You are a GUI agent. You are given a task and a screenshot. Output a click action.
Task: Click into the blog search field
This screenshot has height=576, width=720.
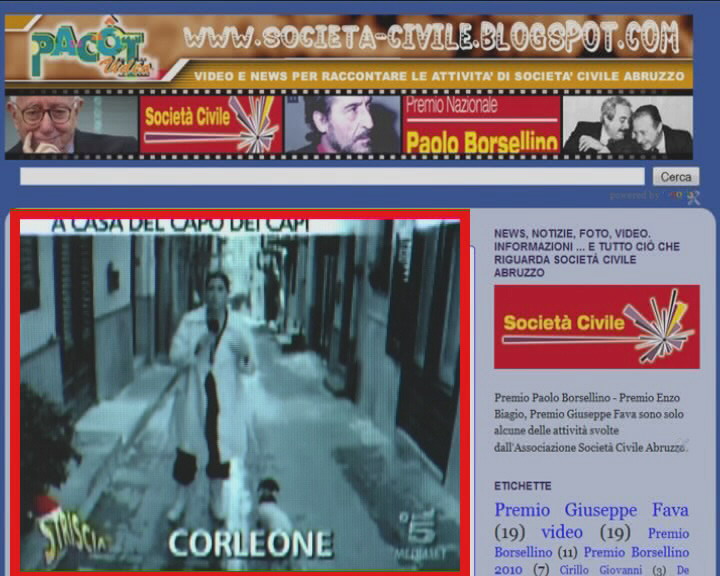(x=332, y=176)
